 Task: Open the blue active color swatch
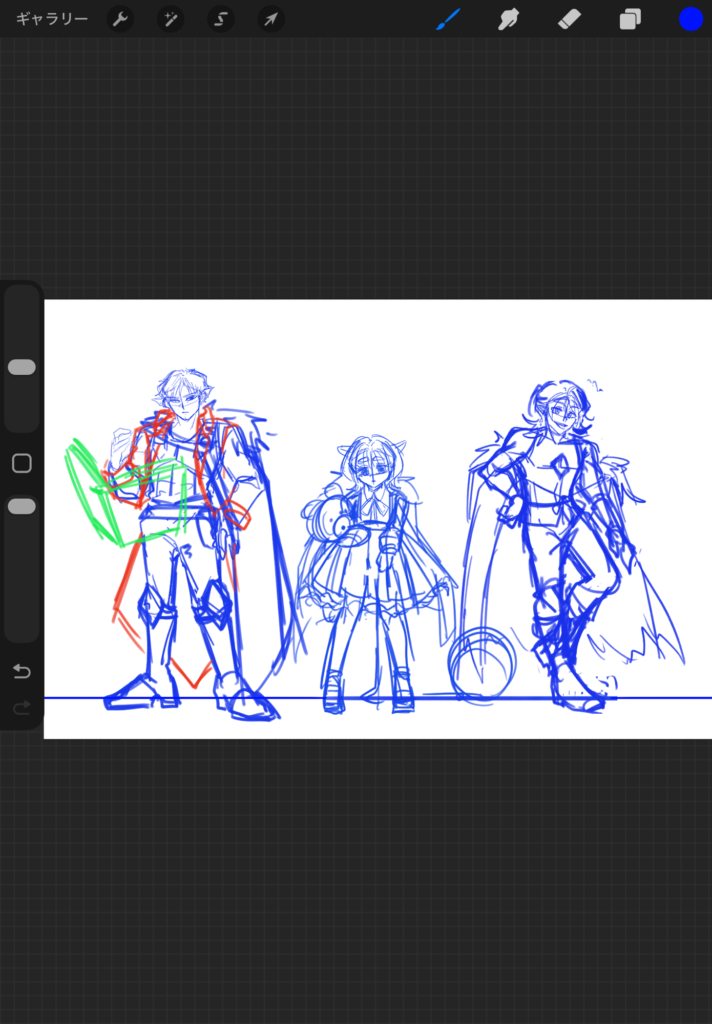coord(690,19)
